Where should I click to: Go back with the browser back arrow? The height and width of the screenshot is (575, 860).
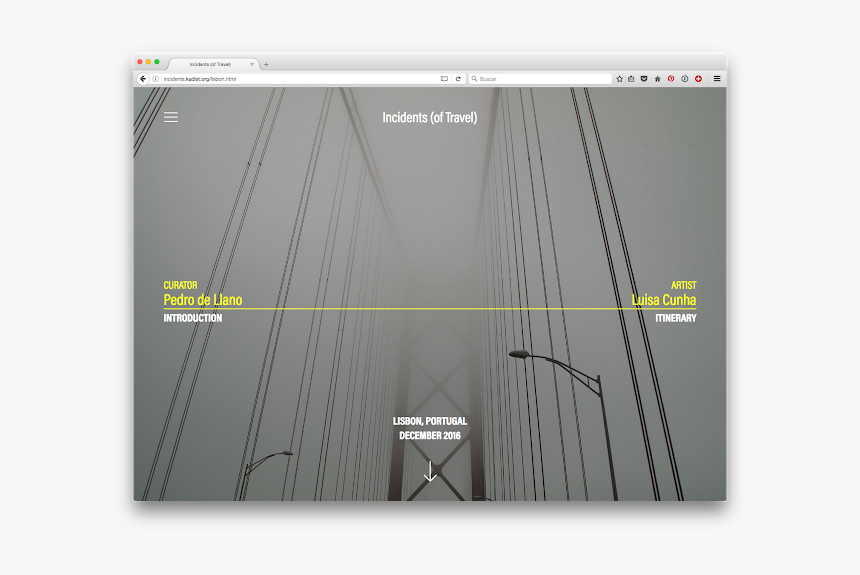[x=143, y=79]
